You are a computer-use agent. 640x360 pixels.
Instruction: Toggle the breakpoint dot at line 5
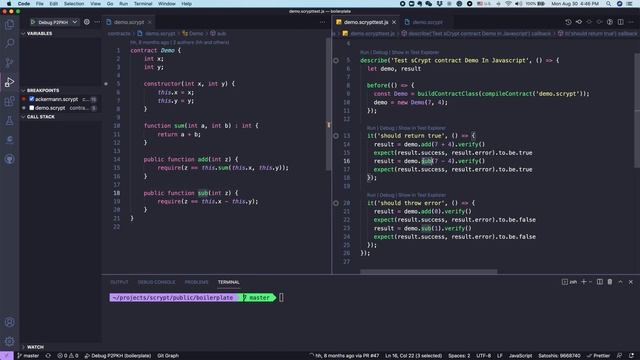(x=106, y=84)
